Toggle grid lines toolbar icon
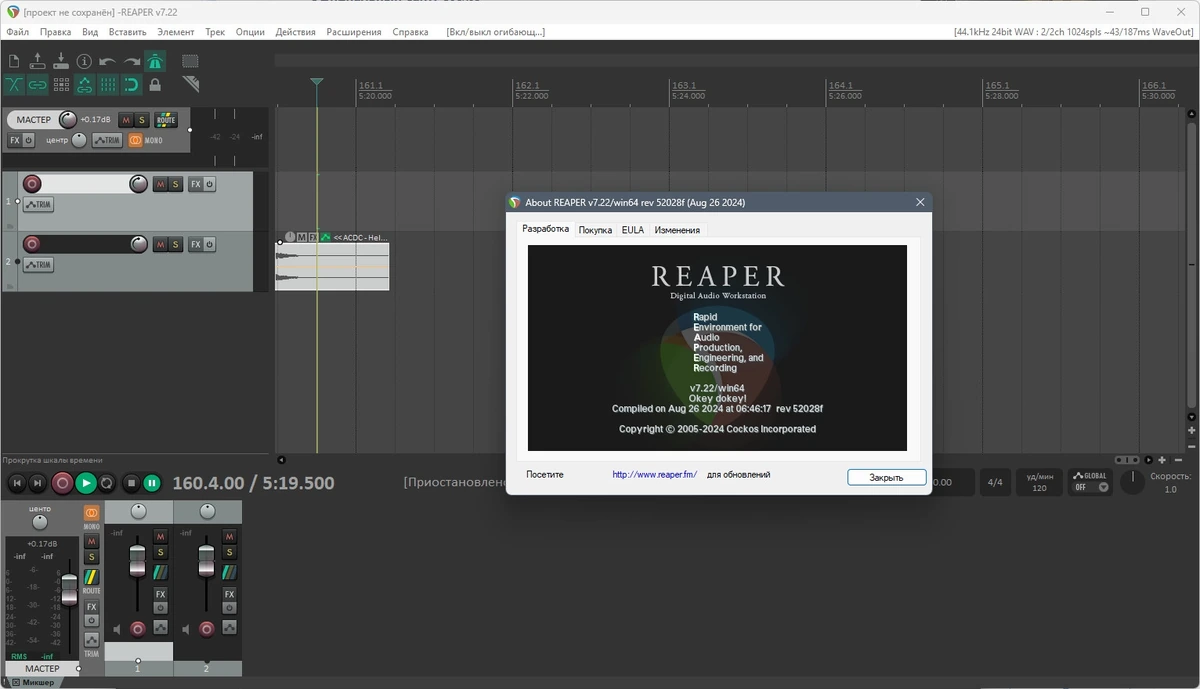Screen dimensions: 1200x689 (108, 85)
